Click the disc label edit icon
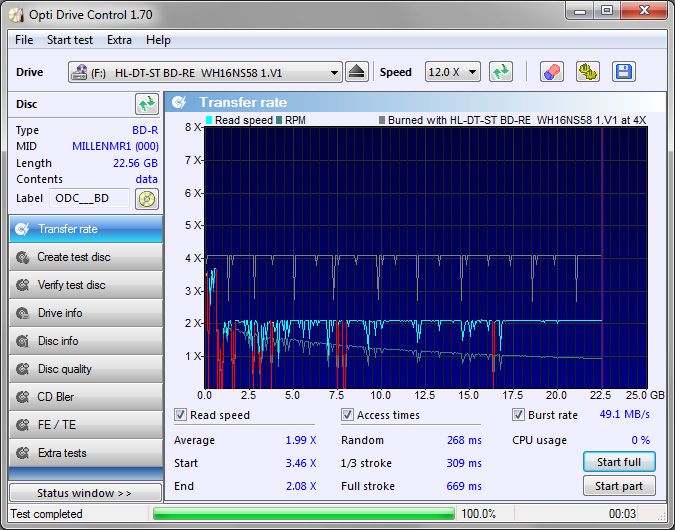Image resolution: width=675 pixels, height=530 pixels. [147, 198]
